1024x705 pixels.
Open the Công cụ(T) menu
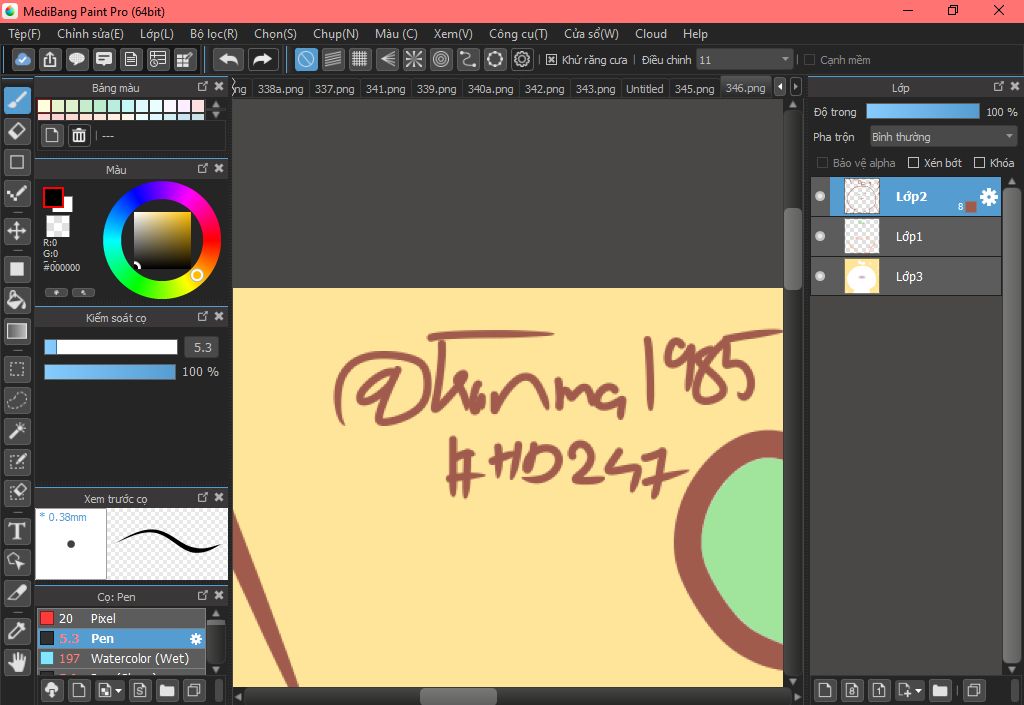(x=518, y=33)
